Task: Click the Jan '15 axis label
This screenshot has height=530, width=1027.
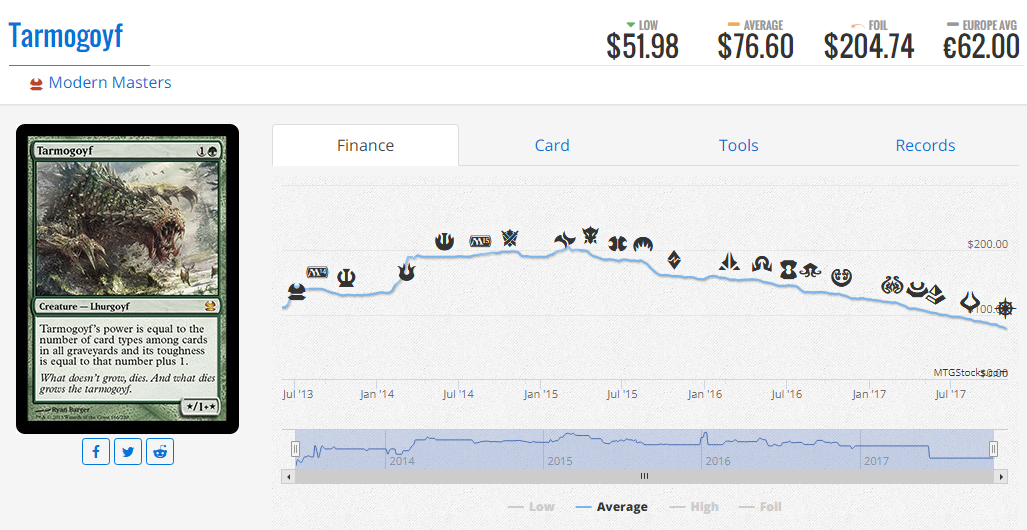Action: 541,394
